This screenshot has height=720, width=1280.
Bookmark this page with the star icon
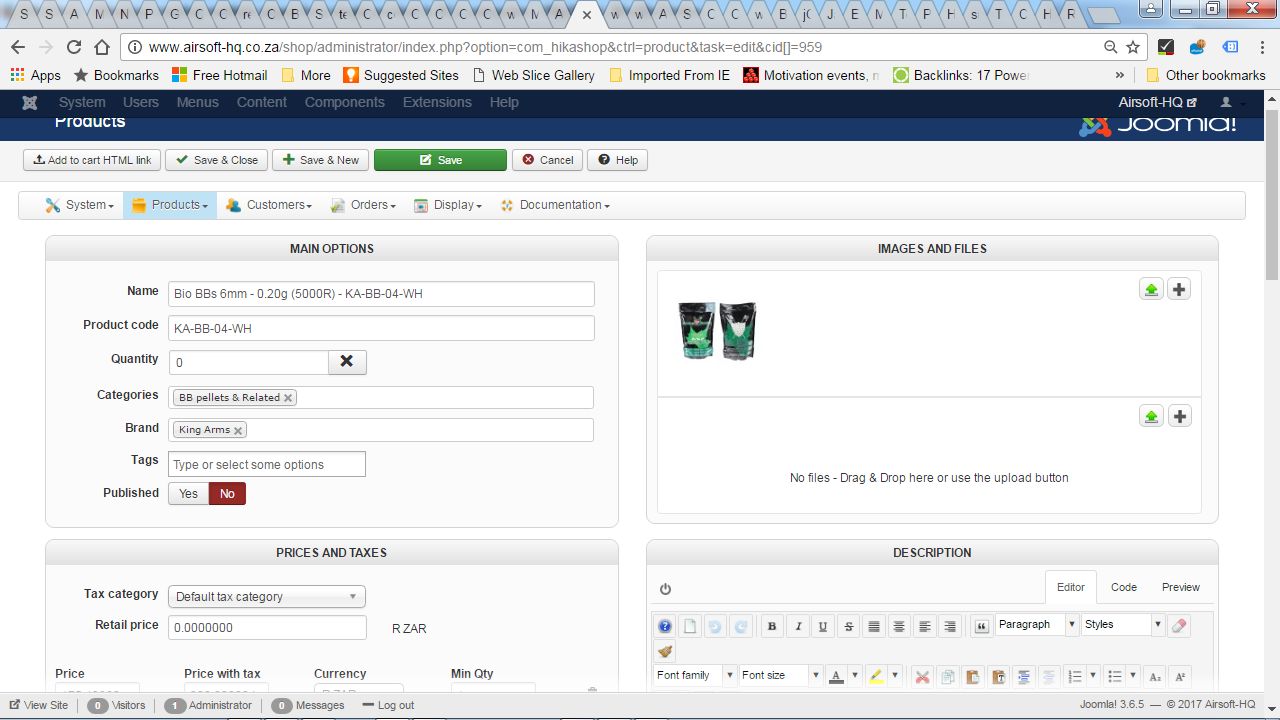point(1133,47)
